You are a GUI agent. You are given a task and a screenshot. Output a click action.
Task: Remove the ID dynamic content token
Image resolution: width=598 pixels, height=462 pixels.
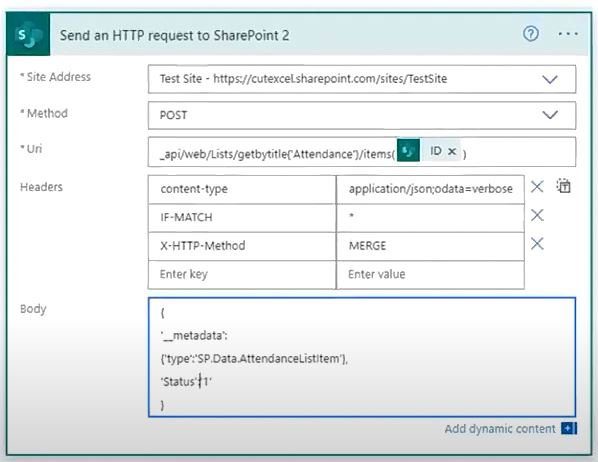pos(452,151)
